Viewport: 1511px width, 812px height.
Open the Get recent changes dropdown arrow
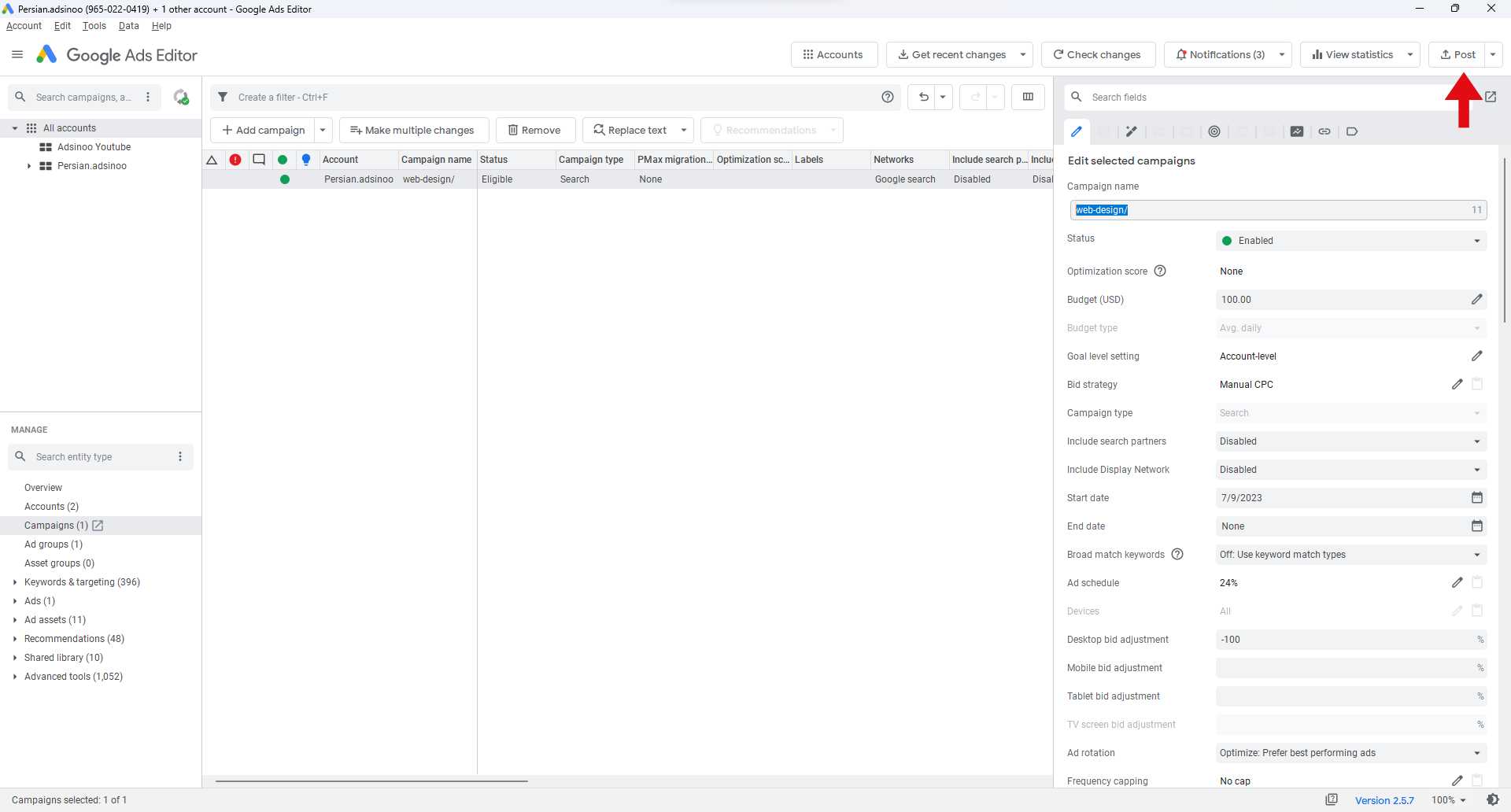(x=1023, y=54)
